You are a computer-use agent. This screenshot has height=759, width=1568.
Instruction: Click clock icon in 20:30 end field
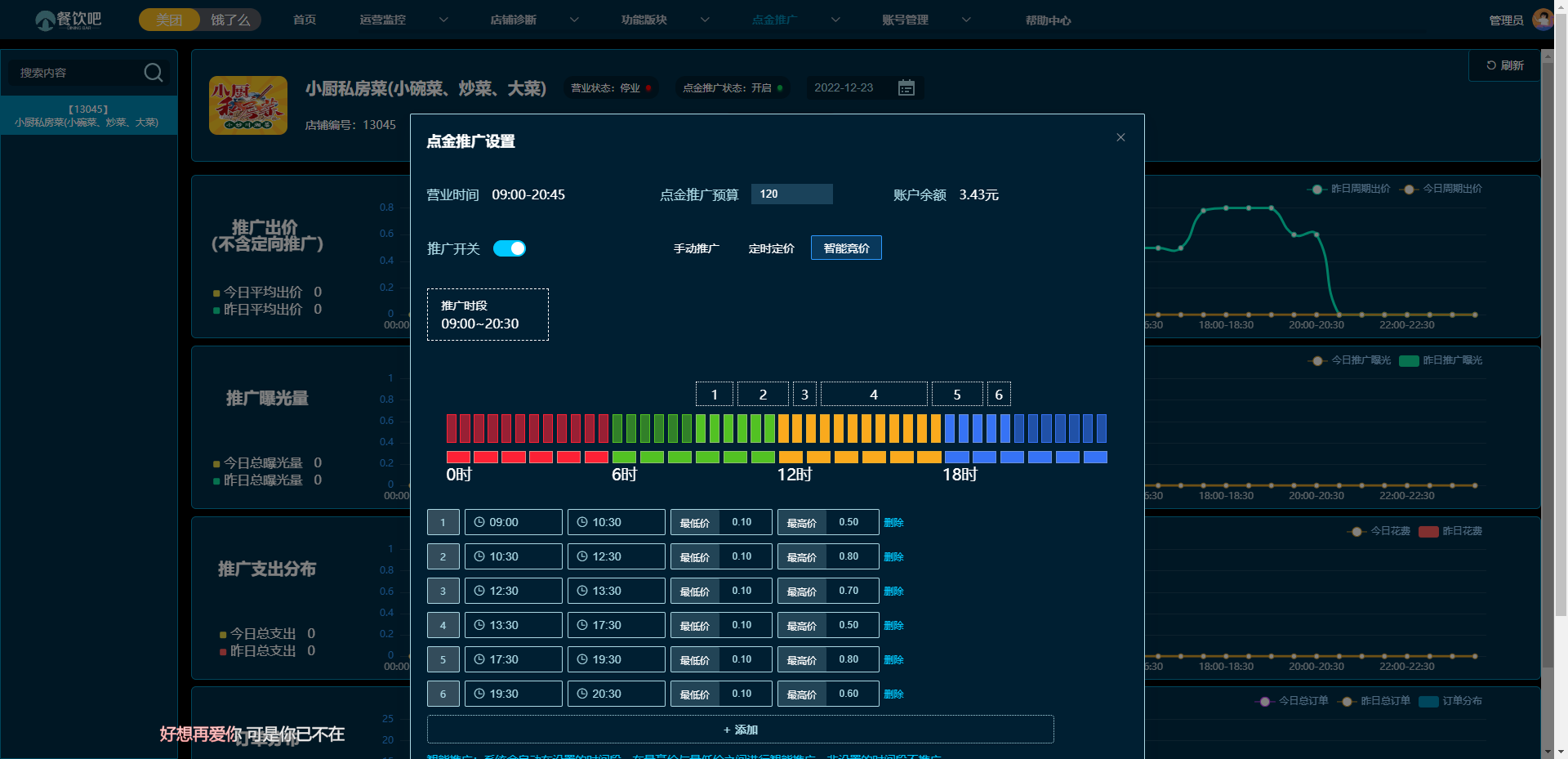coord(582,694)
